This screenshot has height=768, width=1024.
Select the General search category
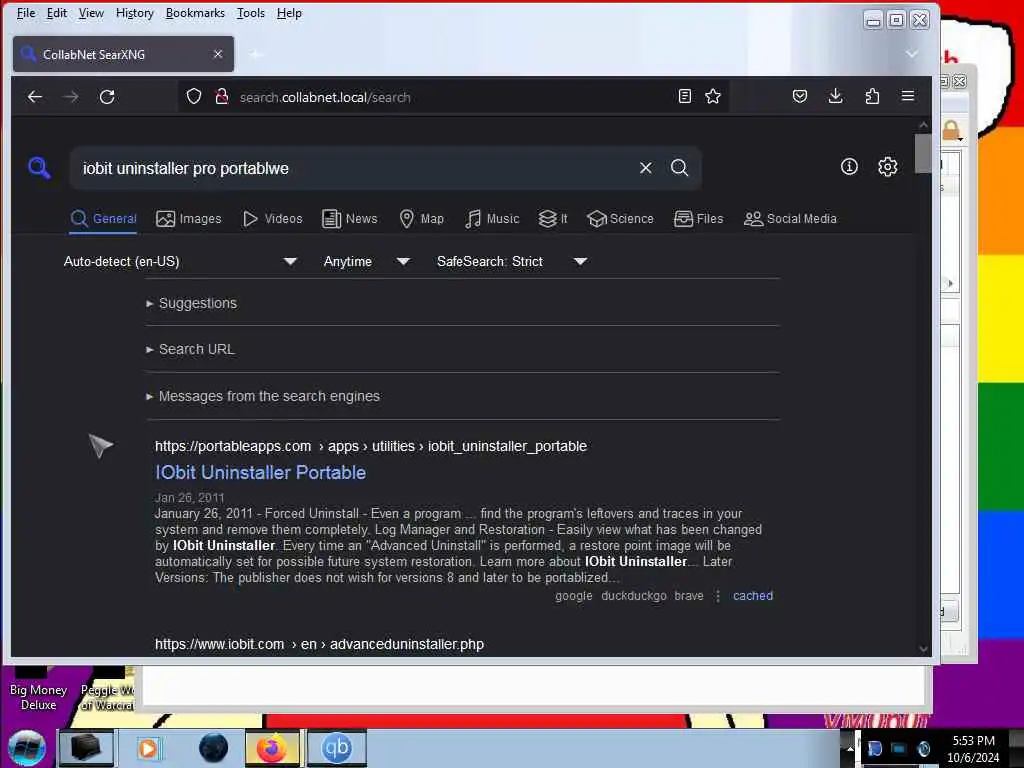104,219
